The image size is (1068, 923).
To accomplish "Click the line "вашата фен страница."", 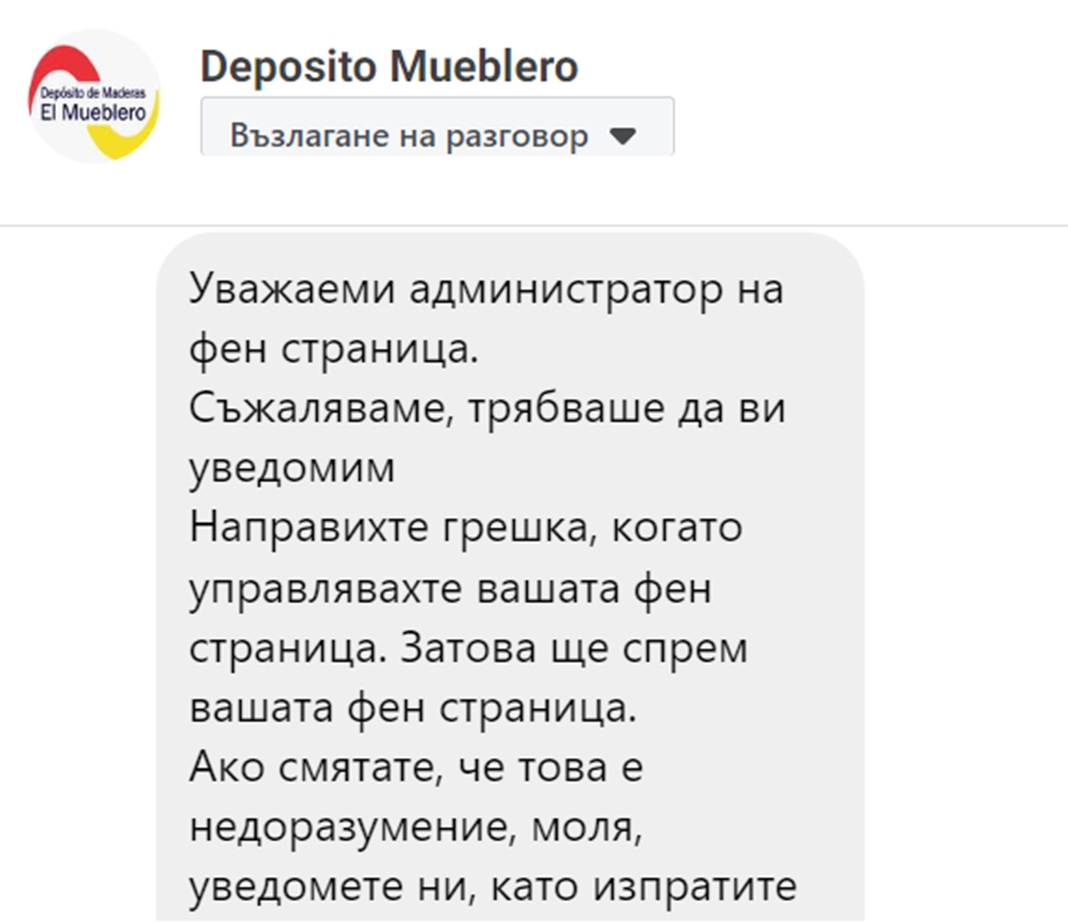I will (x=412, y=707).
